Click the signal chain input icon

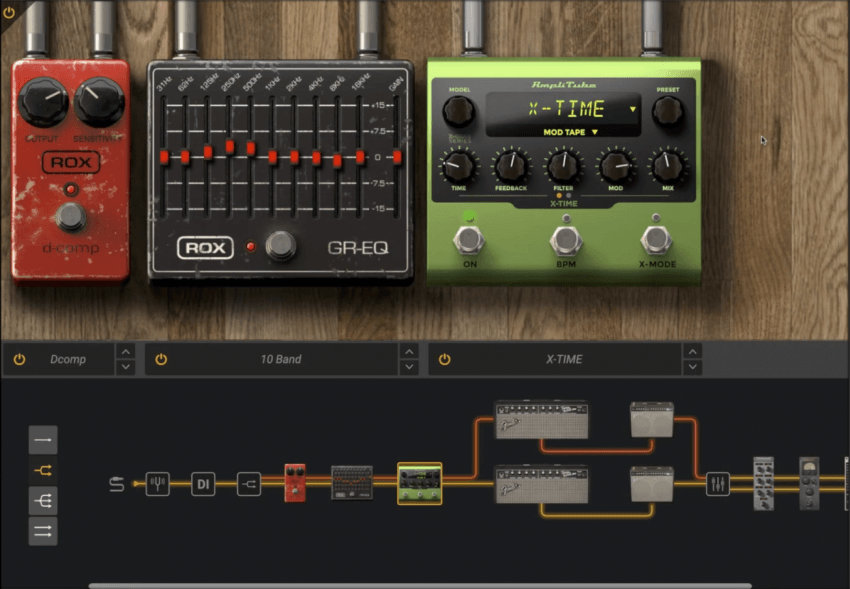tap(117, 484)
